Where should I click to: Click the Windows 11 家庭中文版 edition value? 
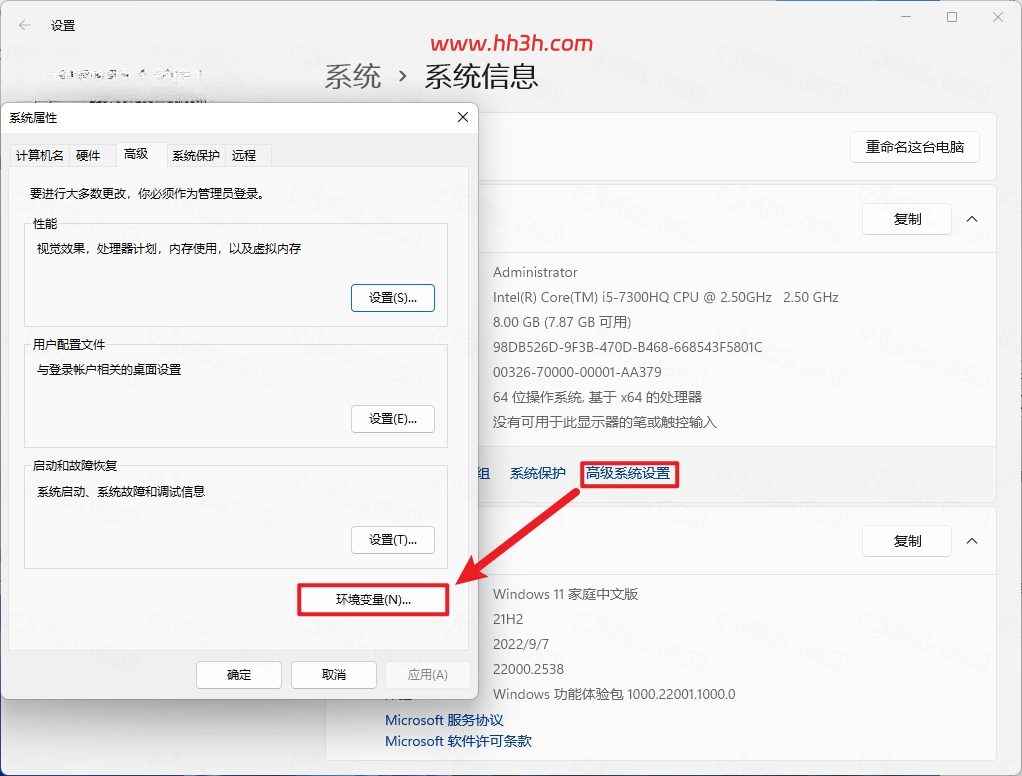point(565,594)
